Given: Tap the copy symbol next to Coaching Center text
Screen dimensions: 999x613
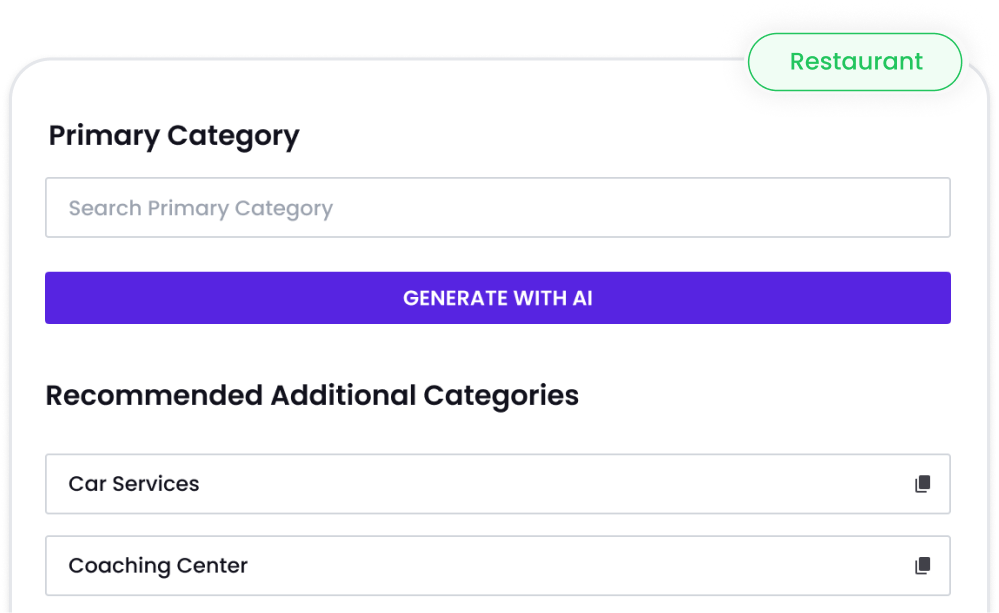Looking at the screenshot, I should 920,565.
